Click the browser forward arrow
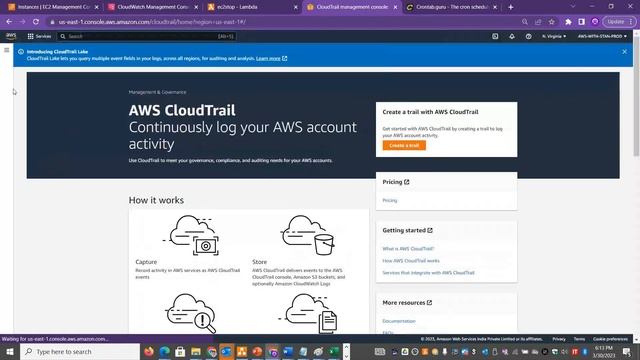This screenshot has width=640, height=360. pos(22,22)
